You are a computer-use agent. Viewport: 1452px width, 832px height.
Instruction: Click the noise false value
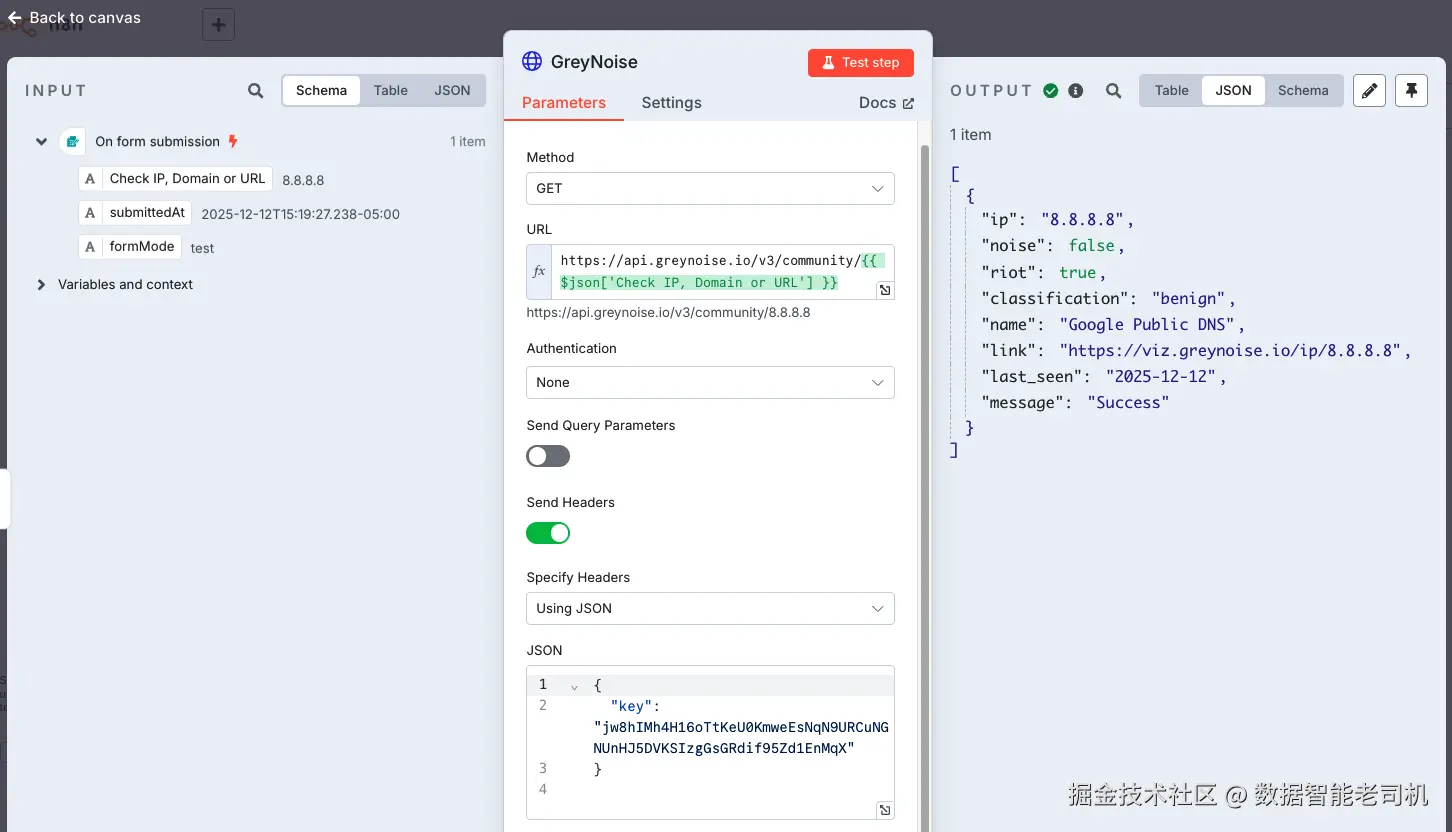click(x=1091, y=246)
